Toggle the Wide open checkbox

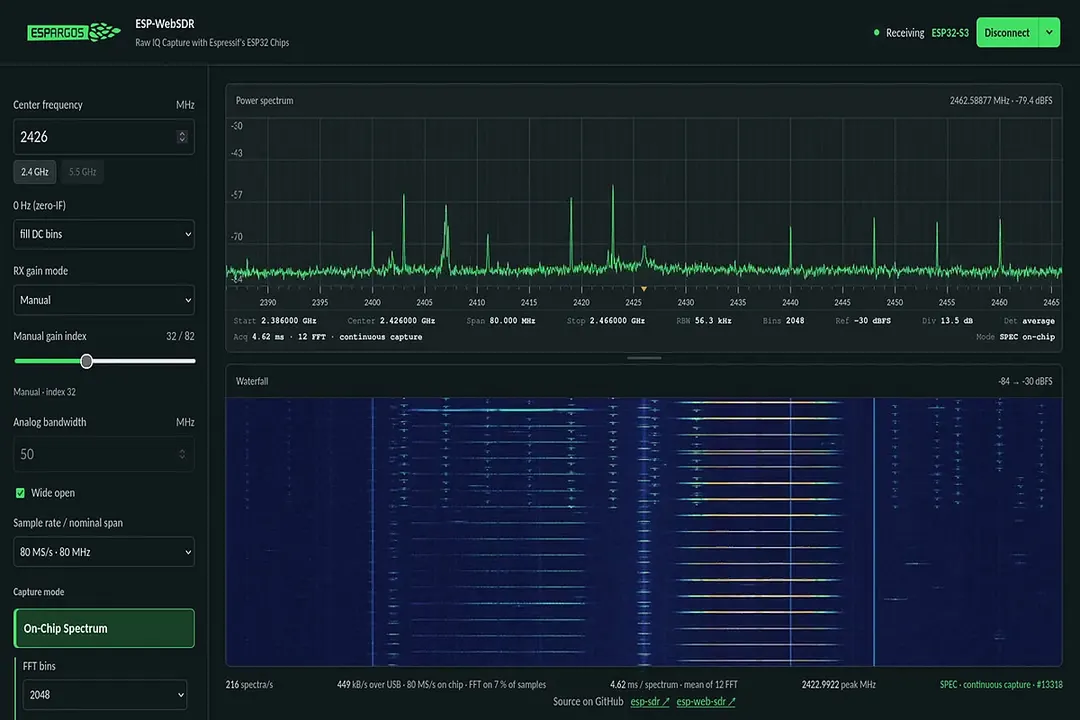[x=20, y=493]
